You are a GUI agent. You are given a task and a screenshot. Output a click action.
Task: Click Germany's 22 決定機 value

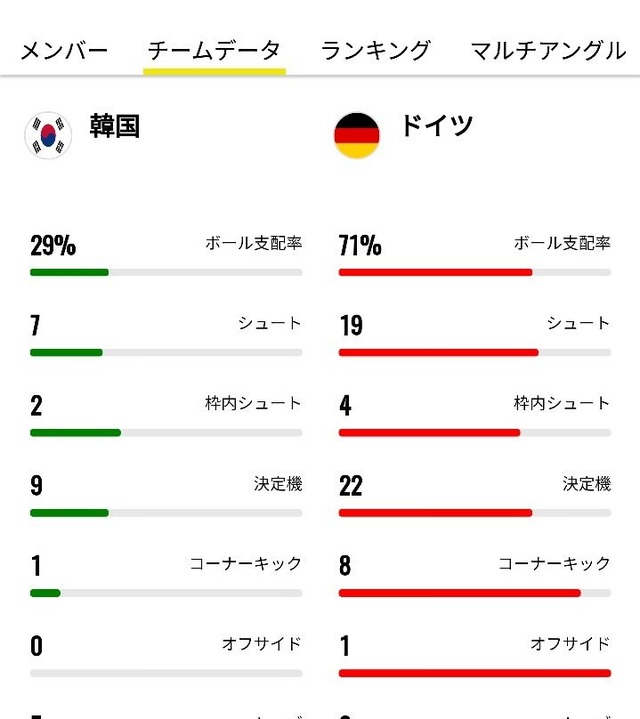tap(351, 486)
